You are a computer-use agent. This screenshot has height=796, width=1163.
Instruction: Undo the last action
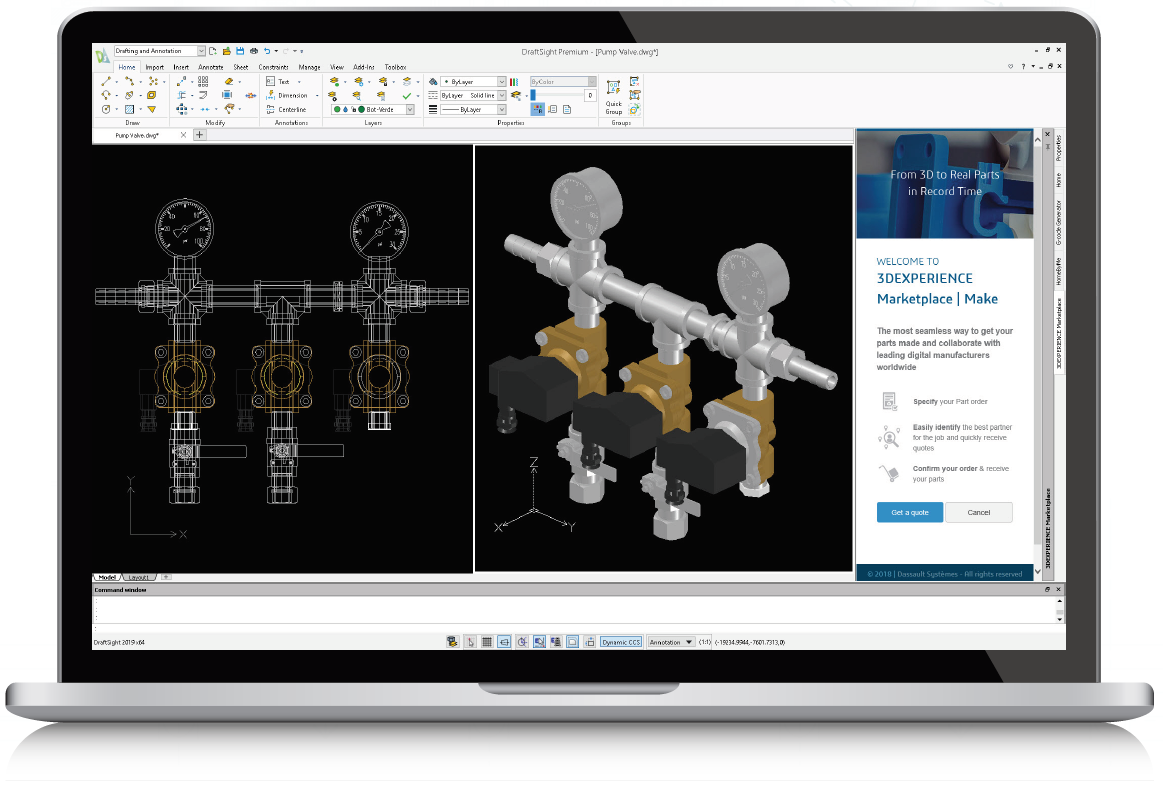[266, 49]
